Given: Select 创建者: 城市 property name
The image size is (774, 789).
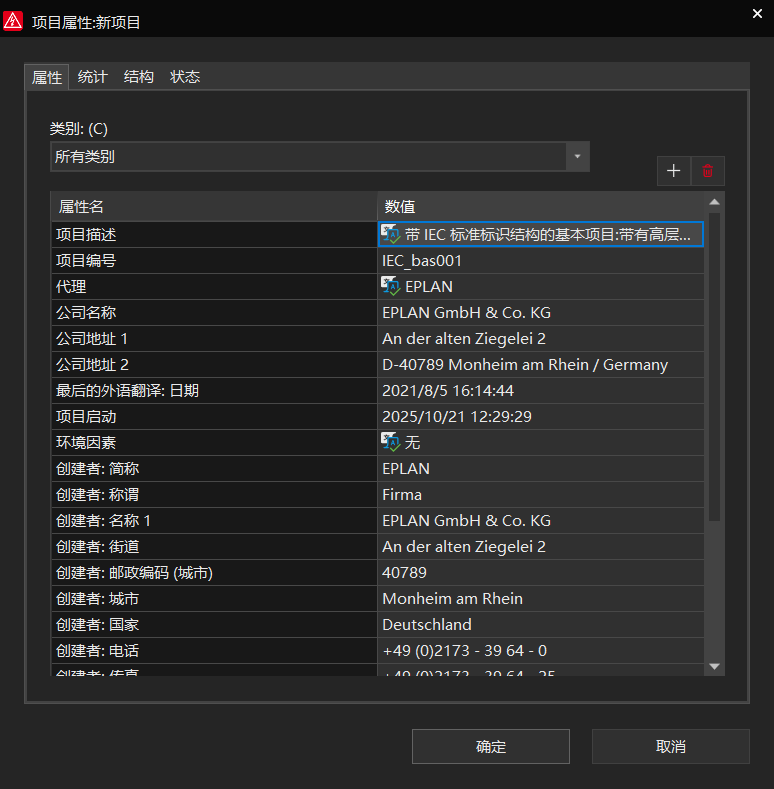Looking at the screenshot, I should [214, 598].
